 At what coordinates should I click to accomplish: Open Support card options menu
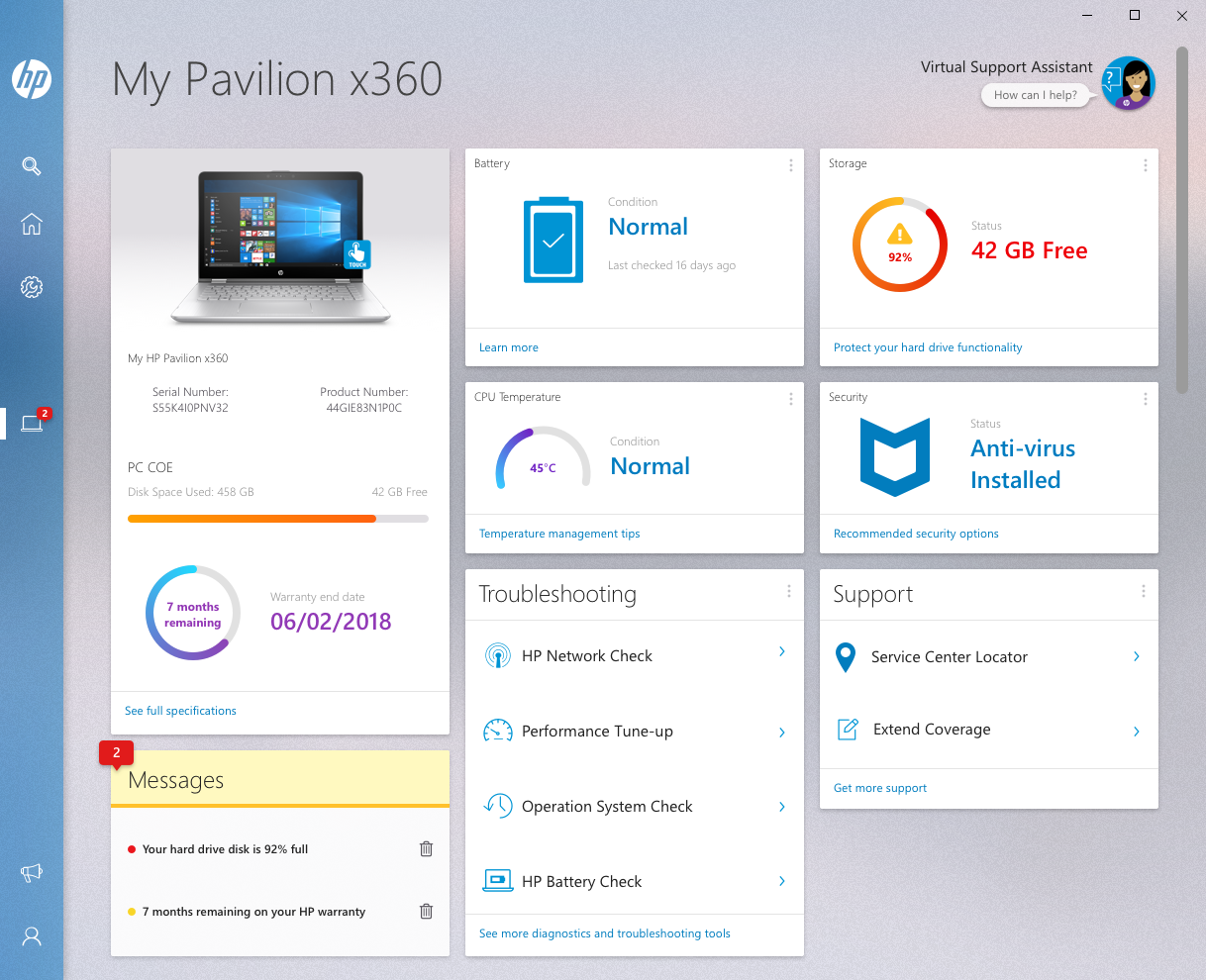tap(1143, 591)
